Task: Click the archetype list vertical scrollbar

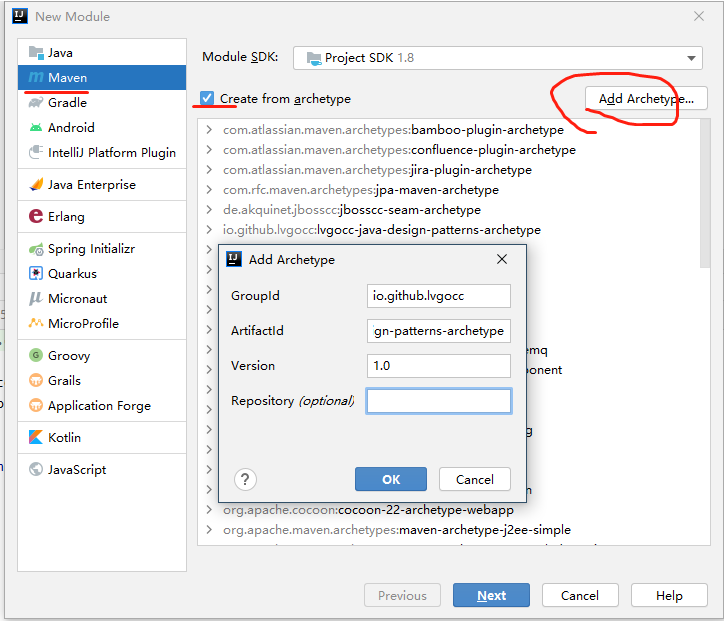Action: coord(705,193)
